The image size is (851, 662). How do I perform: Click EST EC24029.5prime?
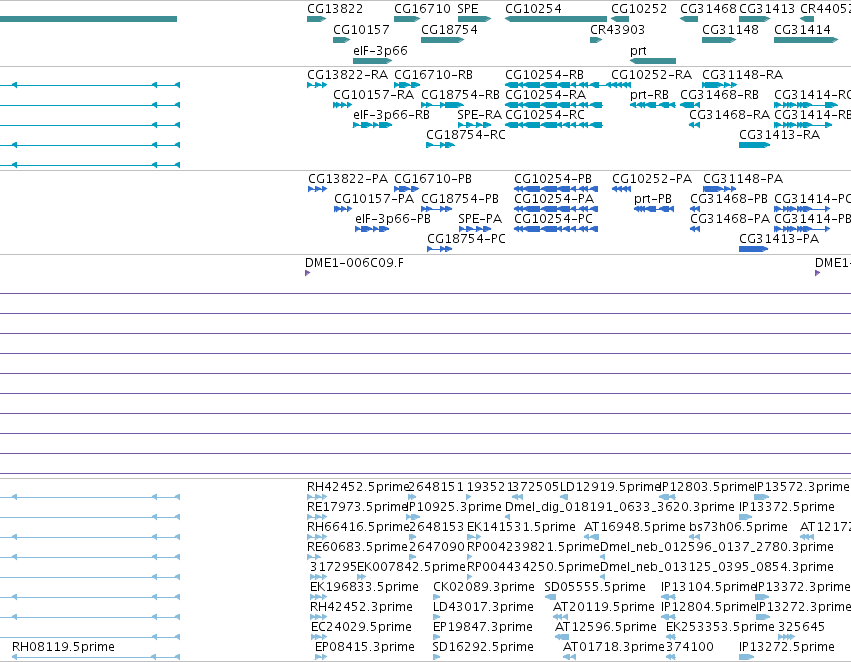(319, 637)
